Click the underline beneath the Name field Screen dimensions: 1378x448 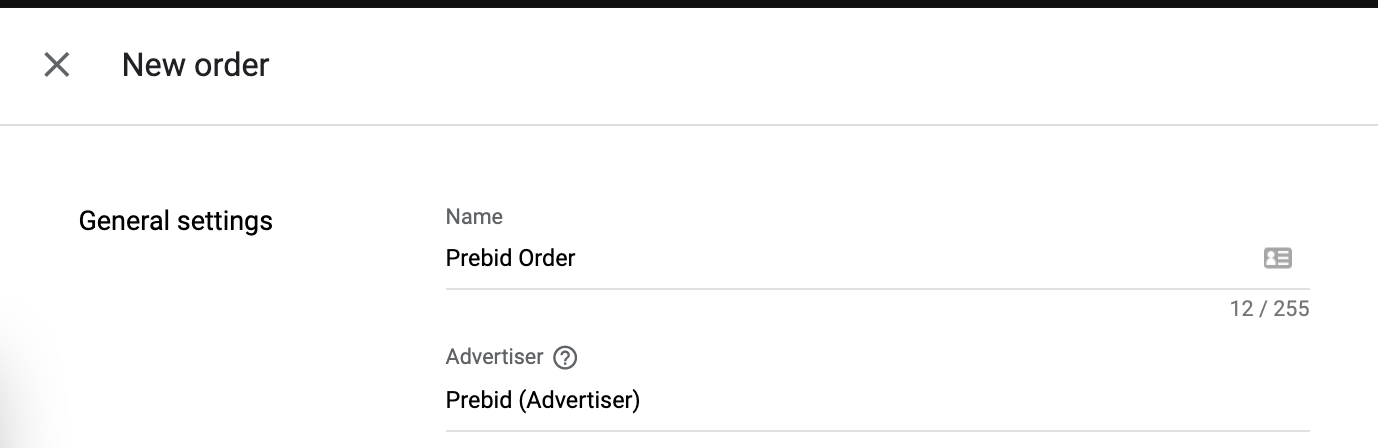click(x=877, y=289)
